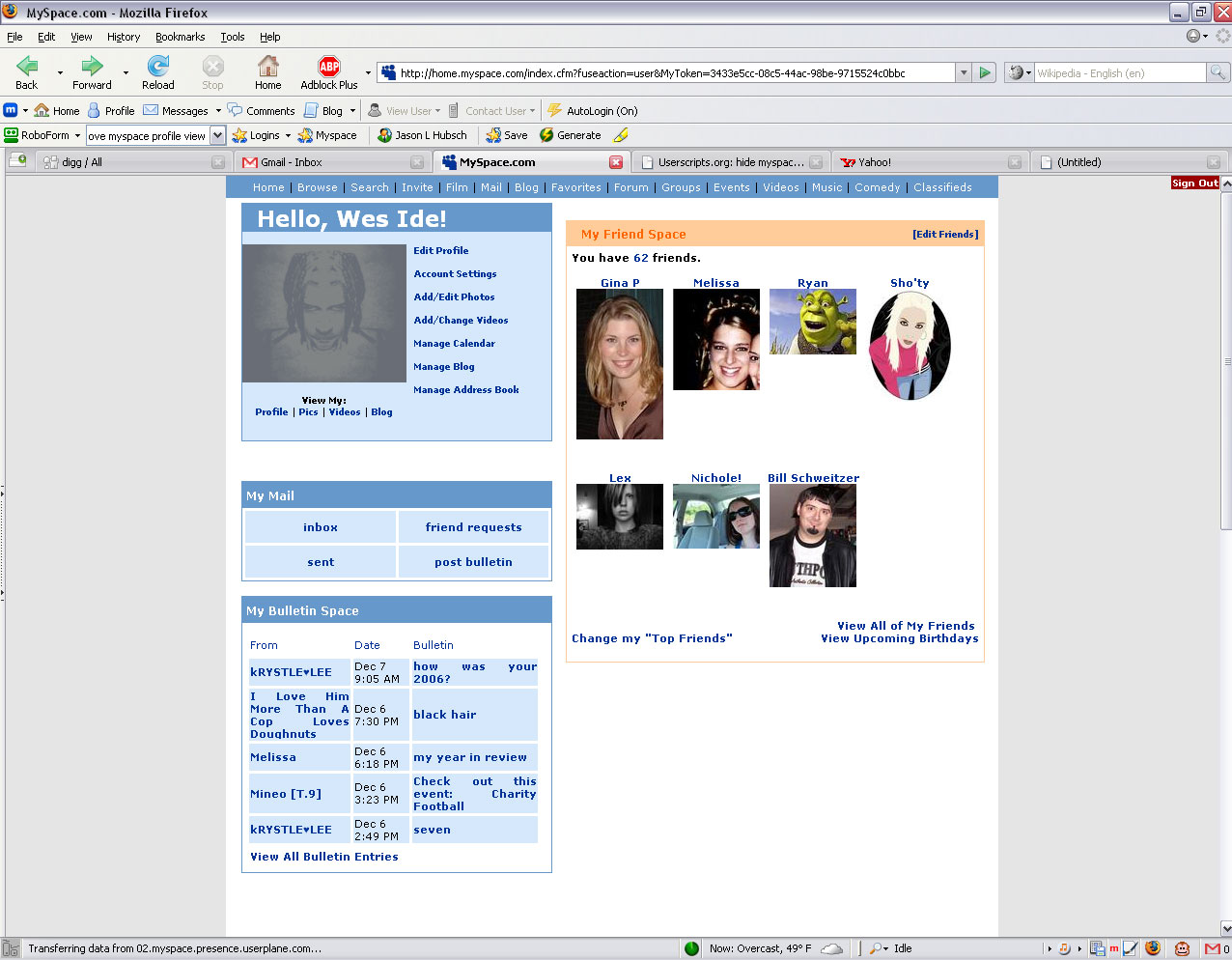Click the green Go arrow beside URL
The height and width of the screenshot is (960, 1232).
985,72
